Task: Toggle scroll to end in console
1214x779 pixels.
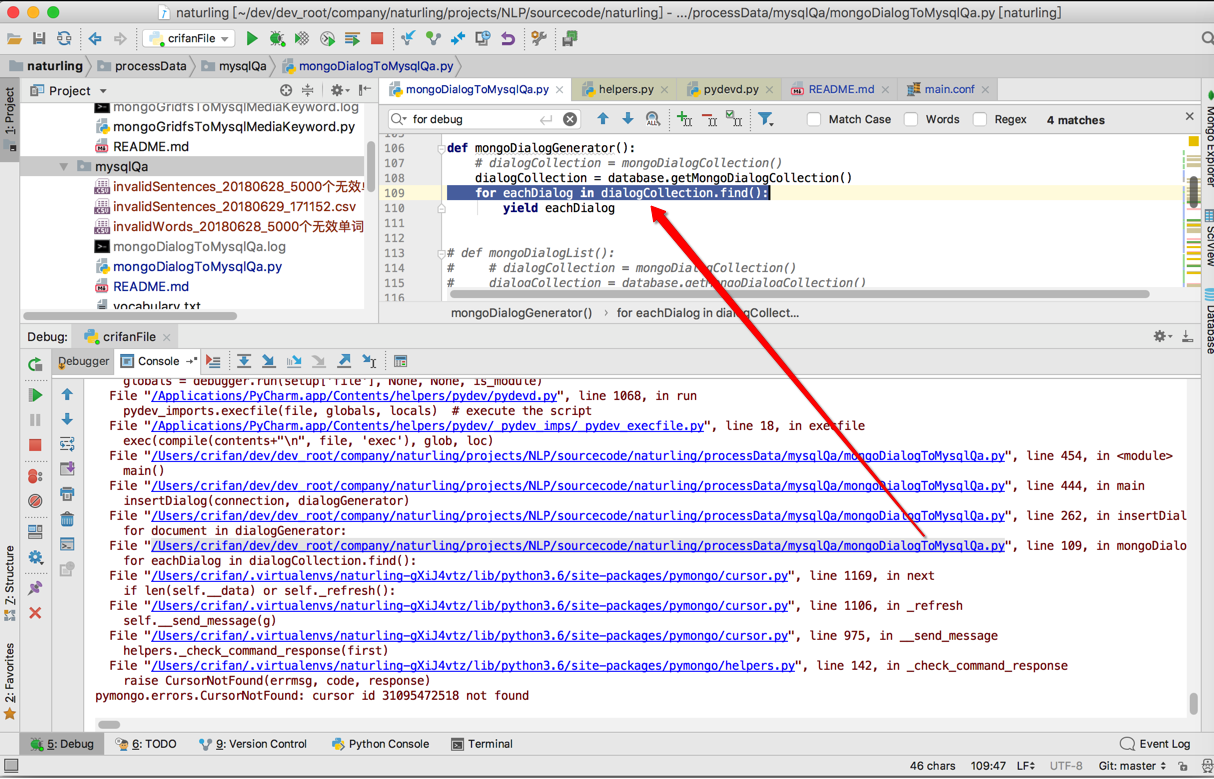Action: tap(67, 469)
